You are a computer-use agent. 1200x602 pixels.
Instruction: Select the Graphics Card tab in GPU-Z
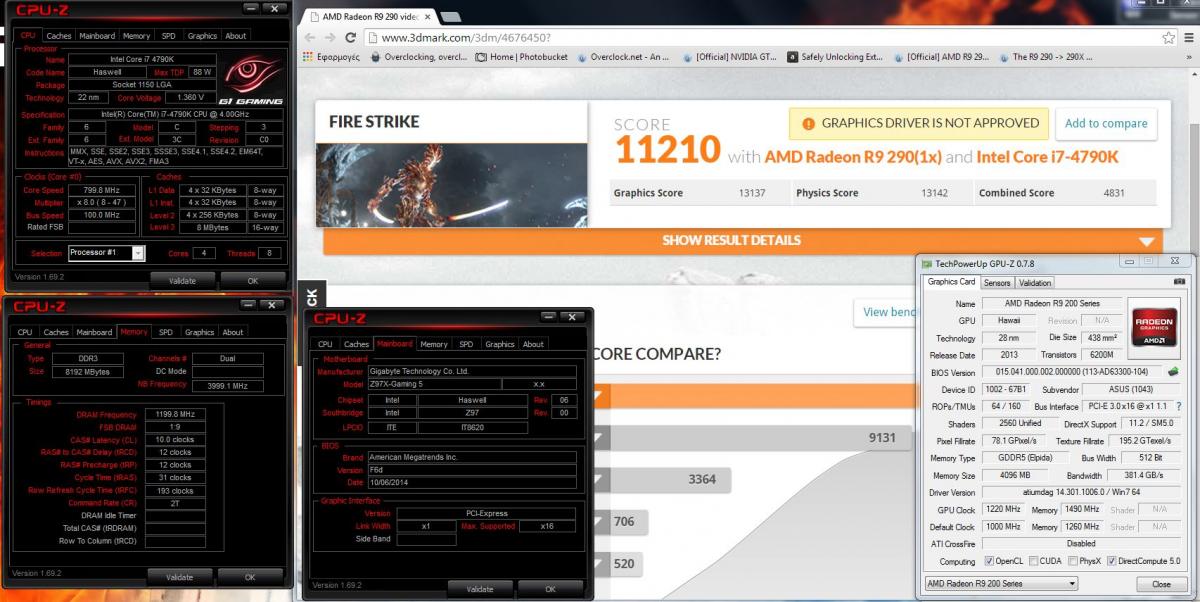[951, 282]
